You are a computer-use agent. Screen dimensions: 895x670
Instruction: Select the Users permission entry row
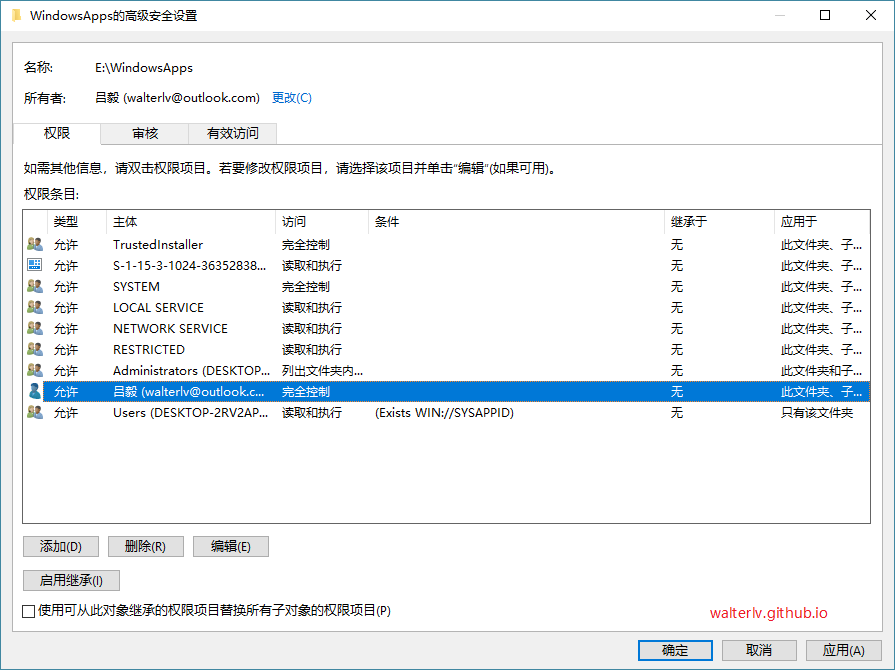[200, 412]
